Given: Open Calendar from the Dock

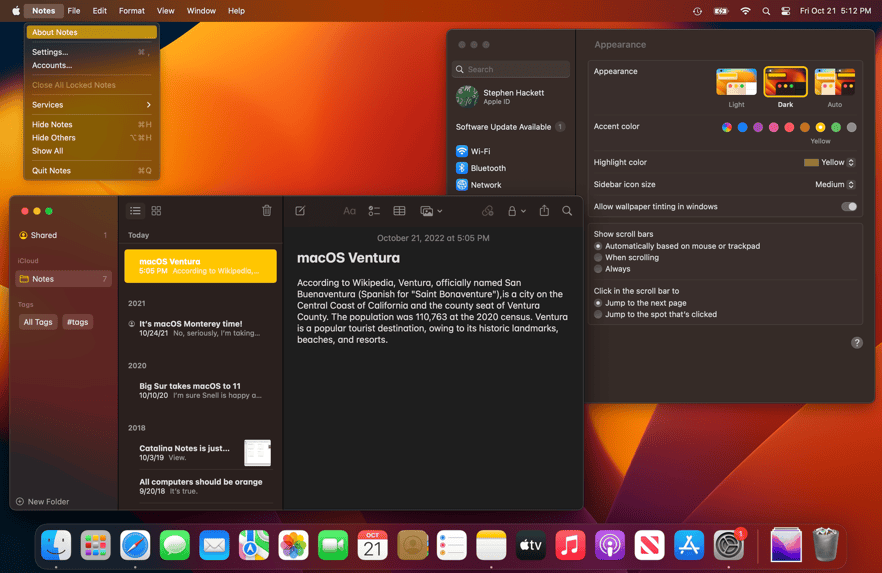Looking at the screenshot, I should point(372,545).
